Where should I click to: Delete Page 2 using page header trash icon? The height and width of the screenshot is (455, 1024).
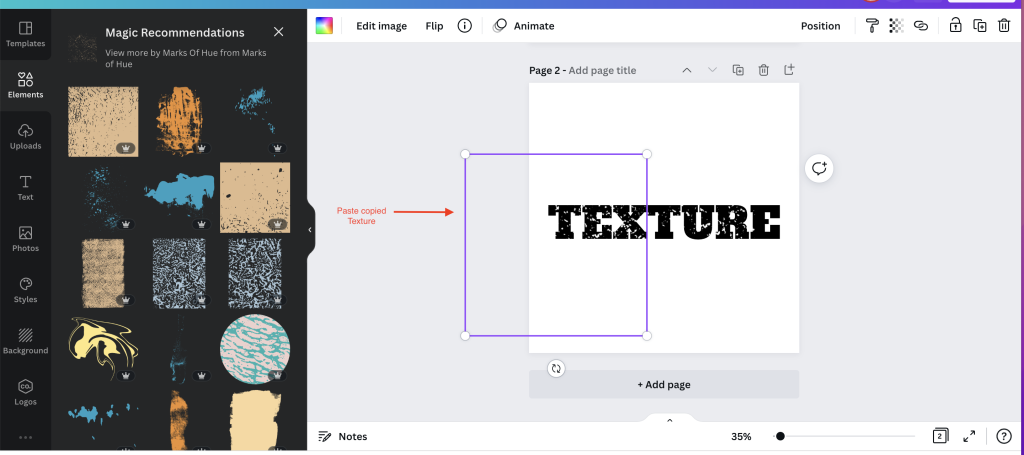click(763, 70)
